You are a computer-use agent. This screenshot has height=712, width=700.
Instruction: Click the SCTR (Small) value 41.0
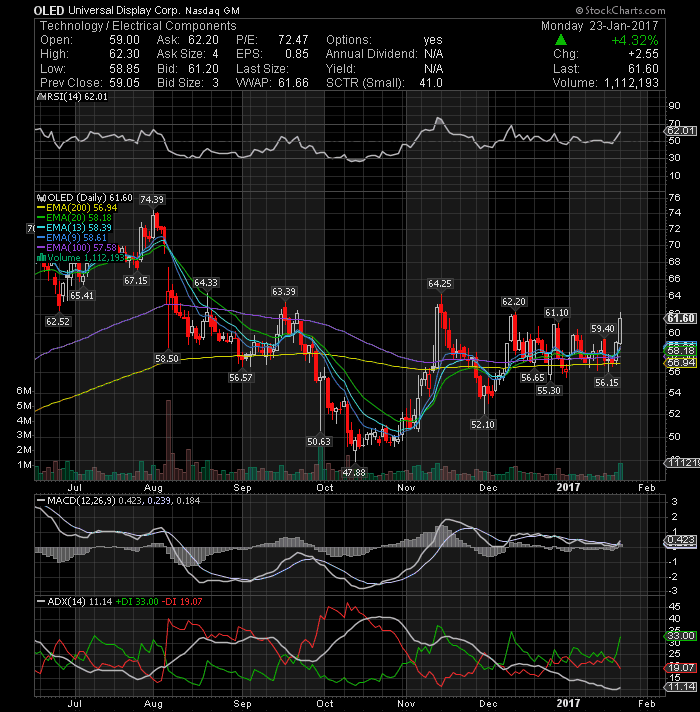click(x=431, y=83)
